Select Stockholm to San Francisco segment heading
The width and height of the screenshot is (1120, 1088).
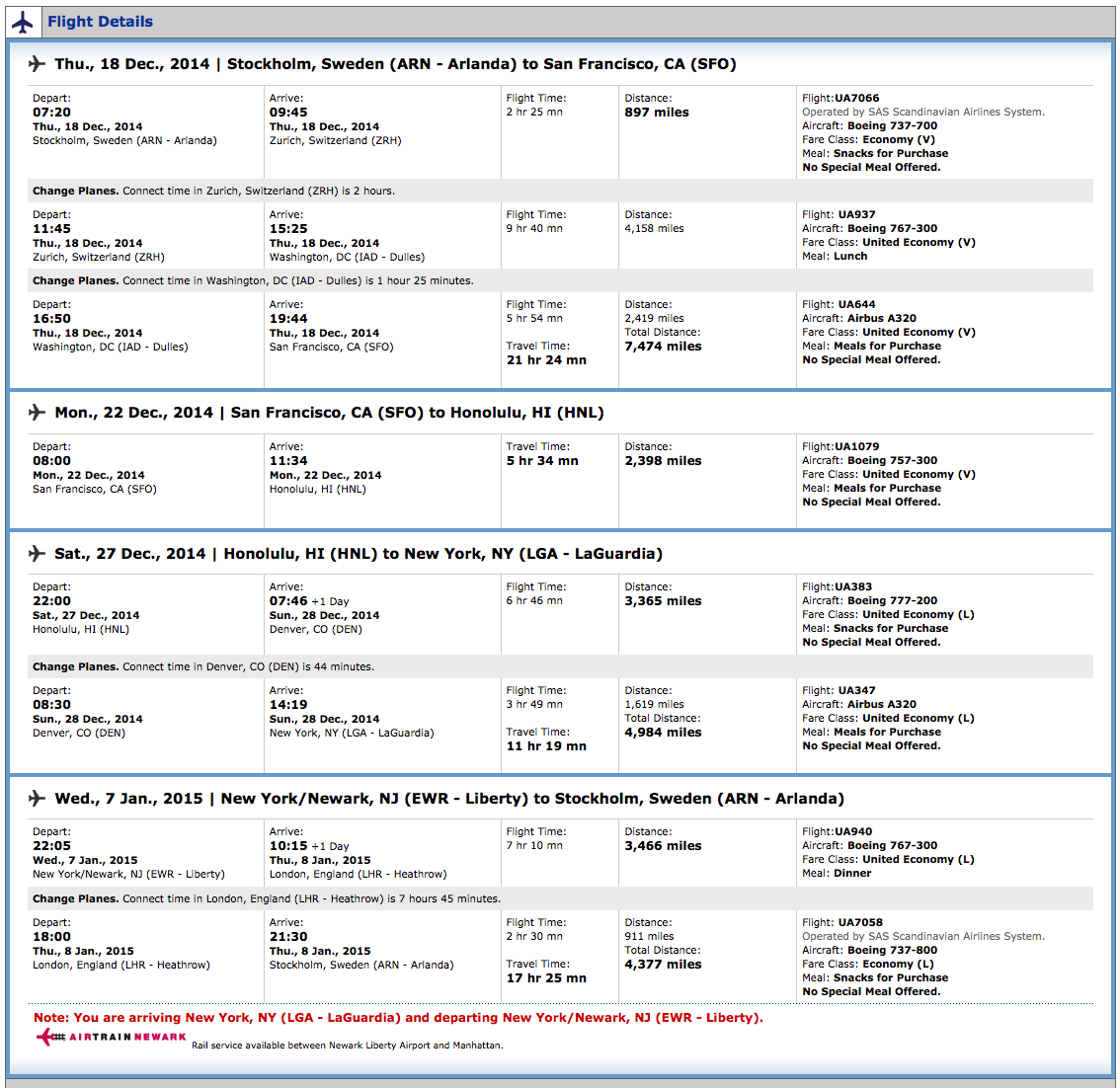[x=396, y=64]
